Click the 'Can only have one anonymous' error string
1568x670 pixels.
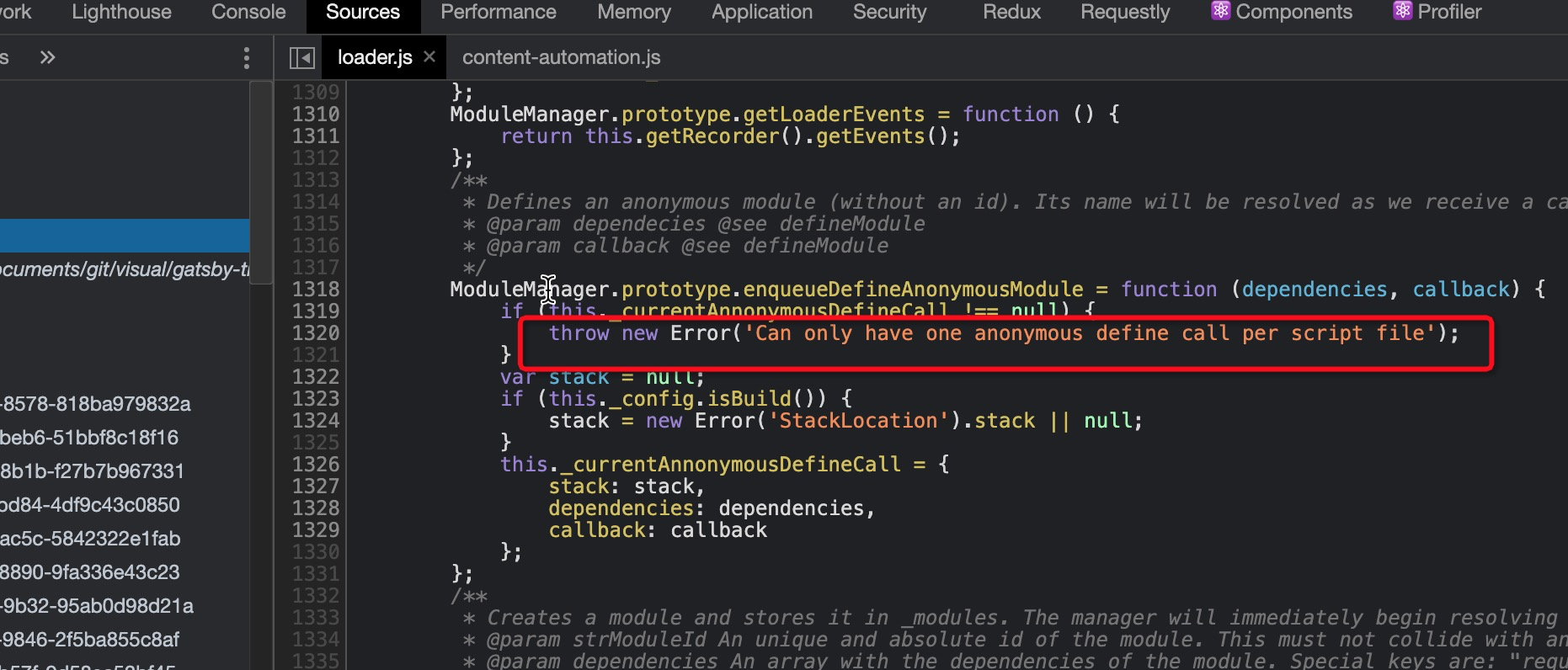[x=1090, y=332]
